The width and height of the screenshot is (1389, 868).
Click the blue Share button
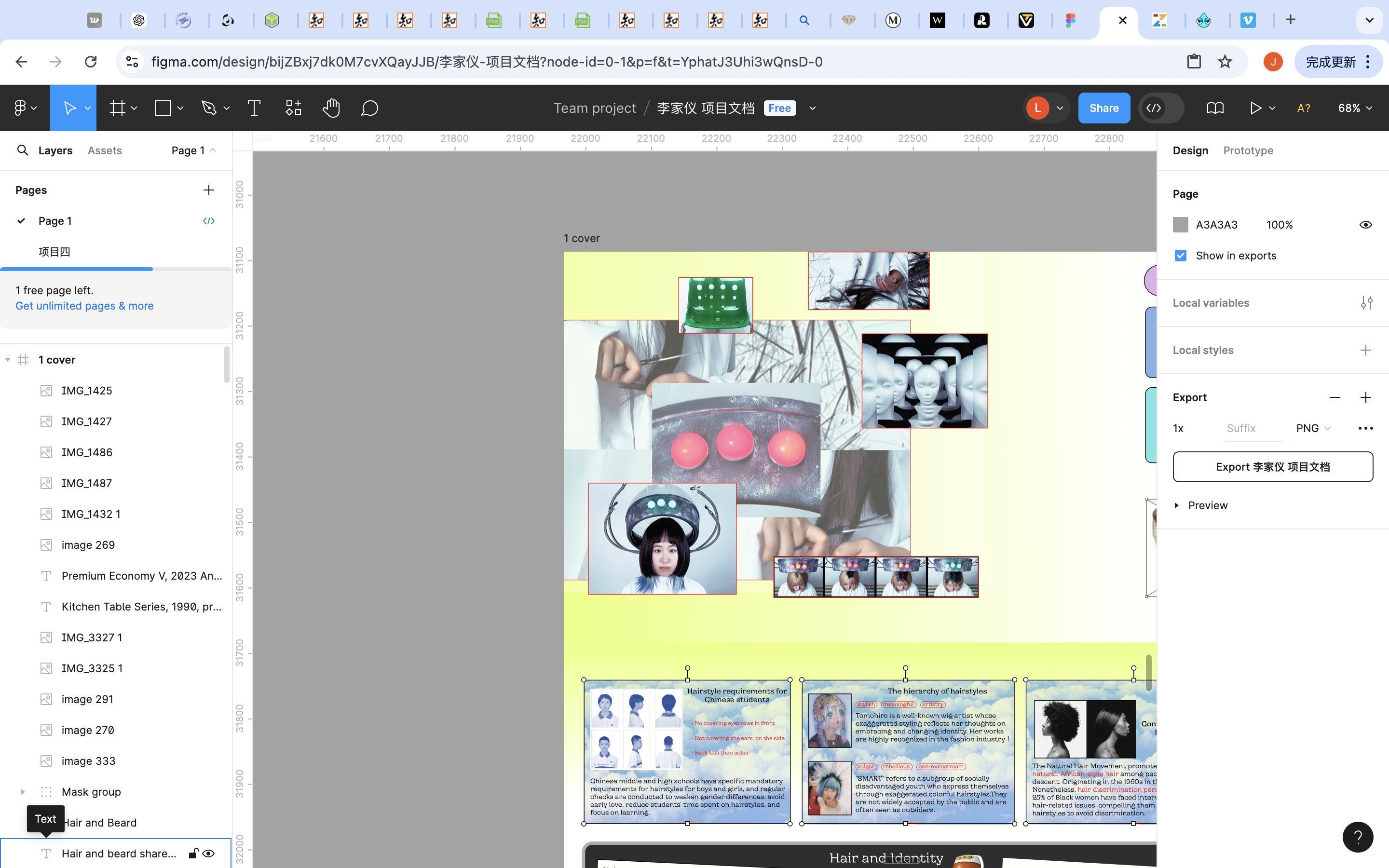[1104, 108]
